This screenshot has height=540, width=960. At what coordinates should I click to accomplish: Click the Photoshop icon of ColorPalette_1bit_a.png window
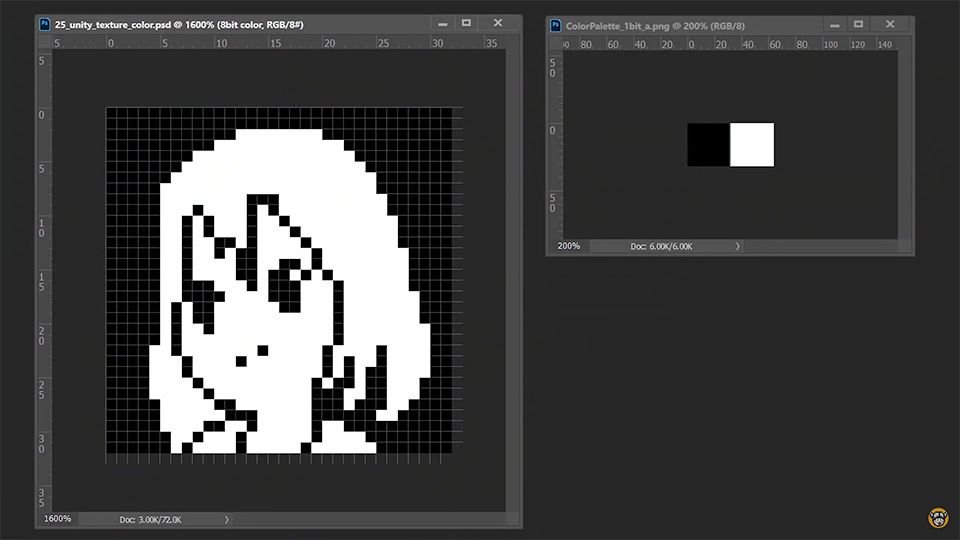pos(555,23)
